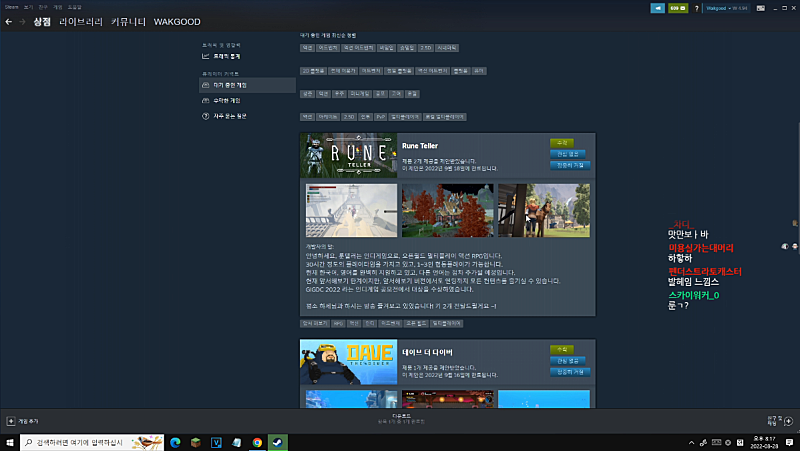Open the blue announcements megaphone button

[x=657, y=8]
